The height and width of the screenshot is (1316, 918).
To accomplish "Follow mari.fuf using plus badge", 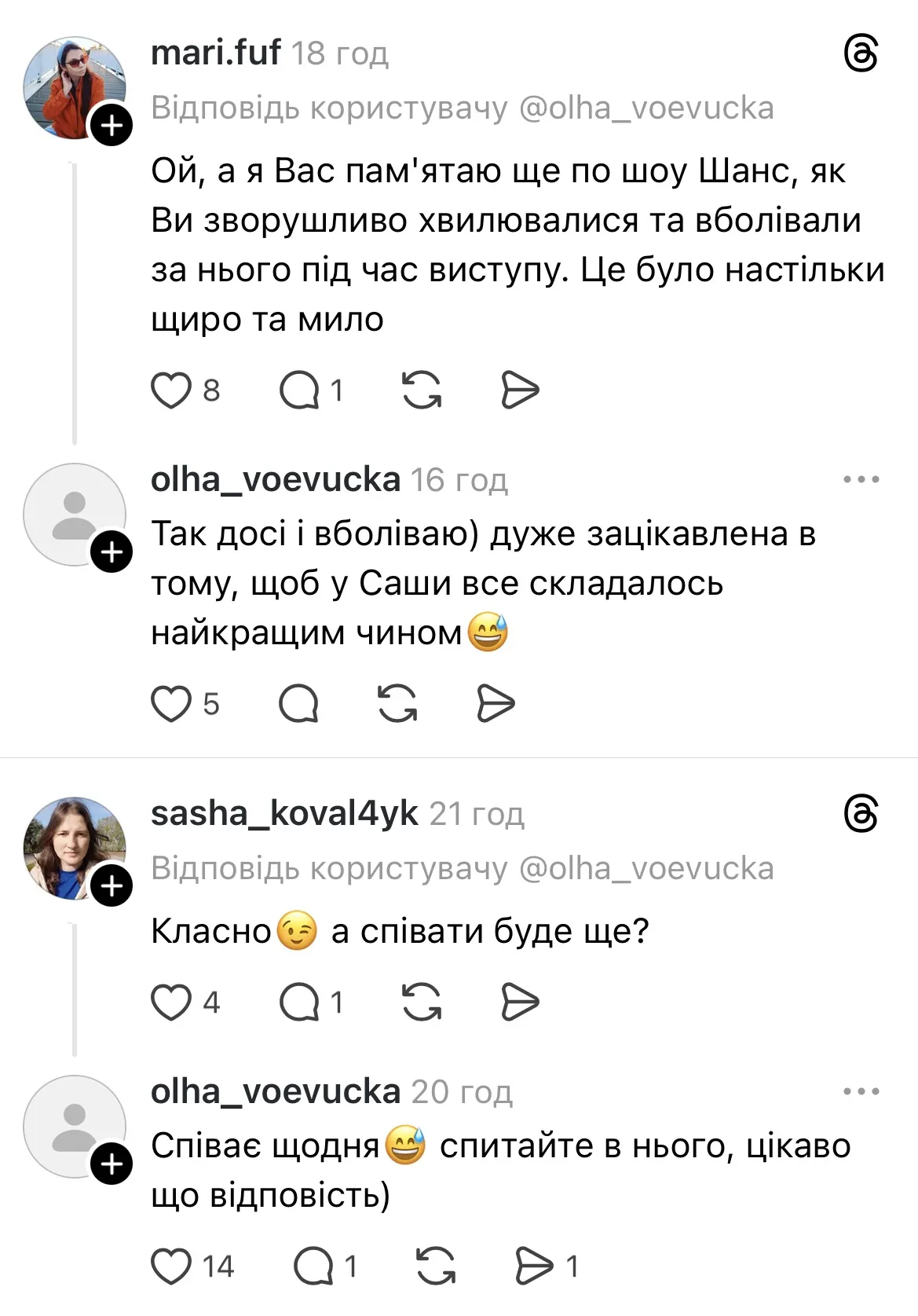I will (x=112, y=125).
